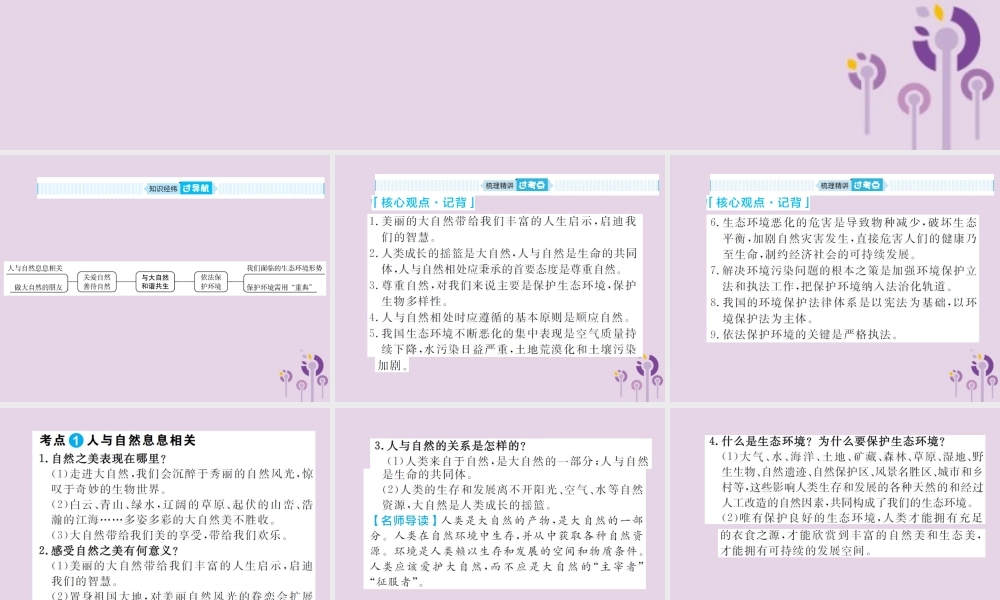The image size is (1000, 600).
Task: Select the slide with the 知识经纬 mind map
Action: click(165, 279)
